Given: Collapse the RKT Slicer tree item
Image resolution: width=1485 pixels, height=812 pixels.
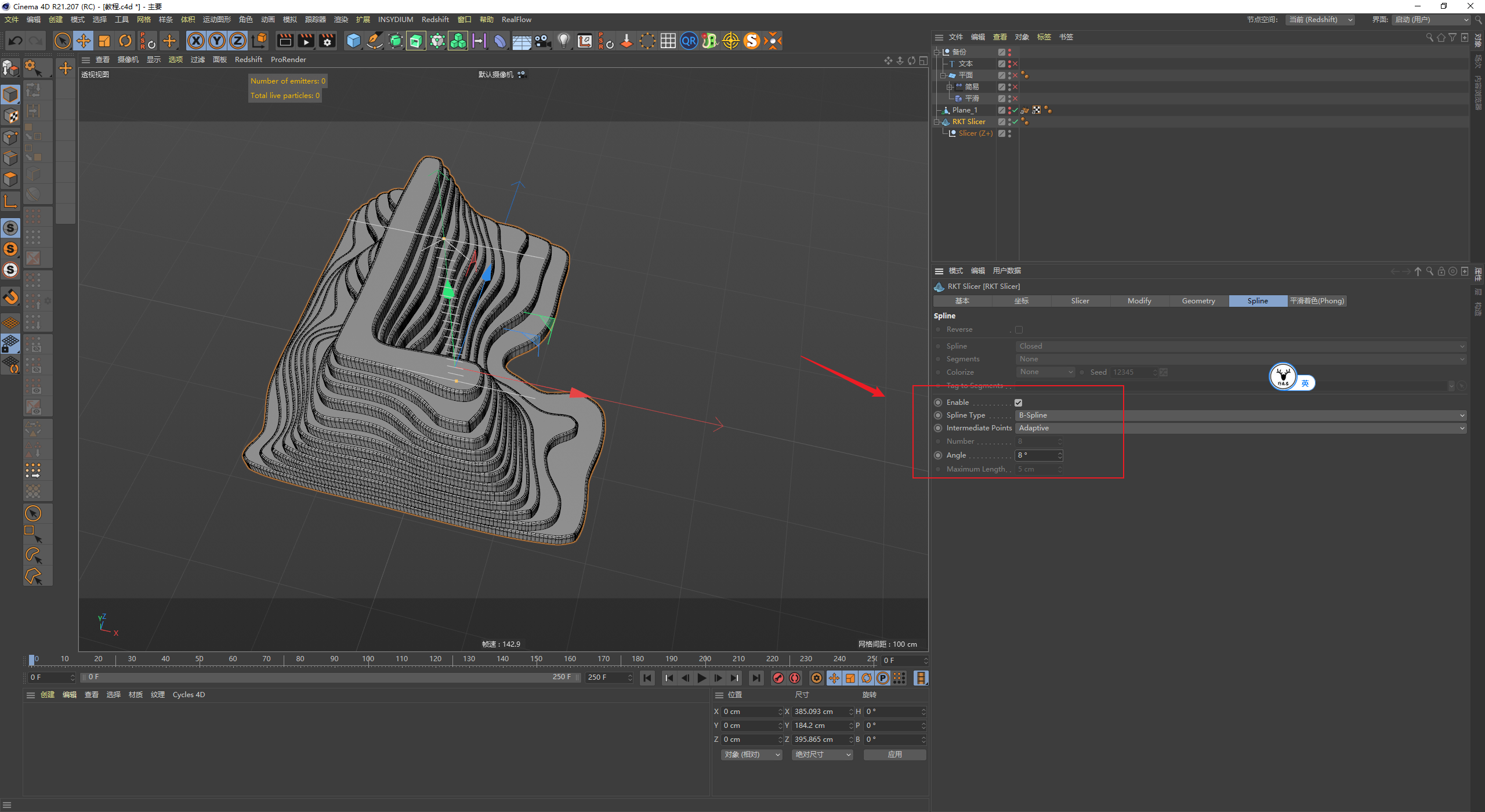Looking at the screenshot, I should [x=936, y=122].
